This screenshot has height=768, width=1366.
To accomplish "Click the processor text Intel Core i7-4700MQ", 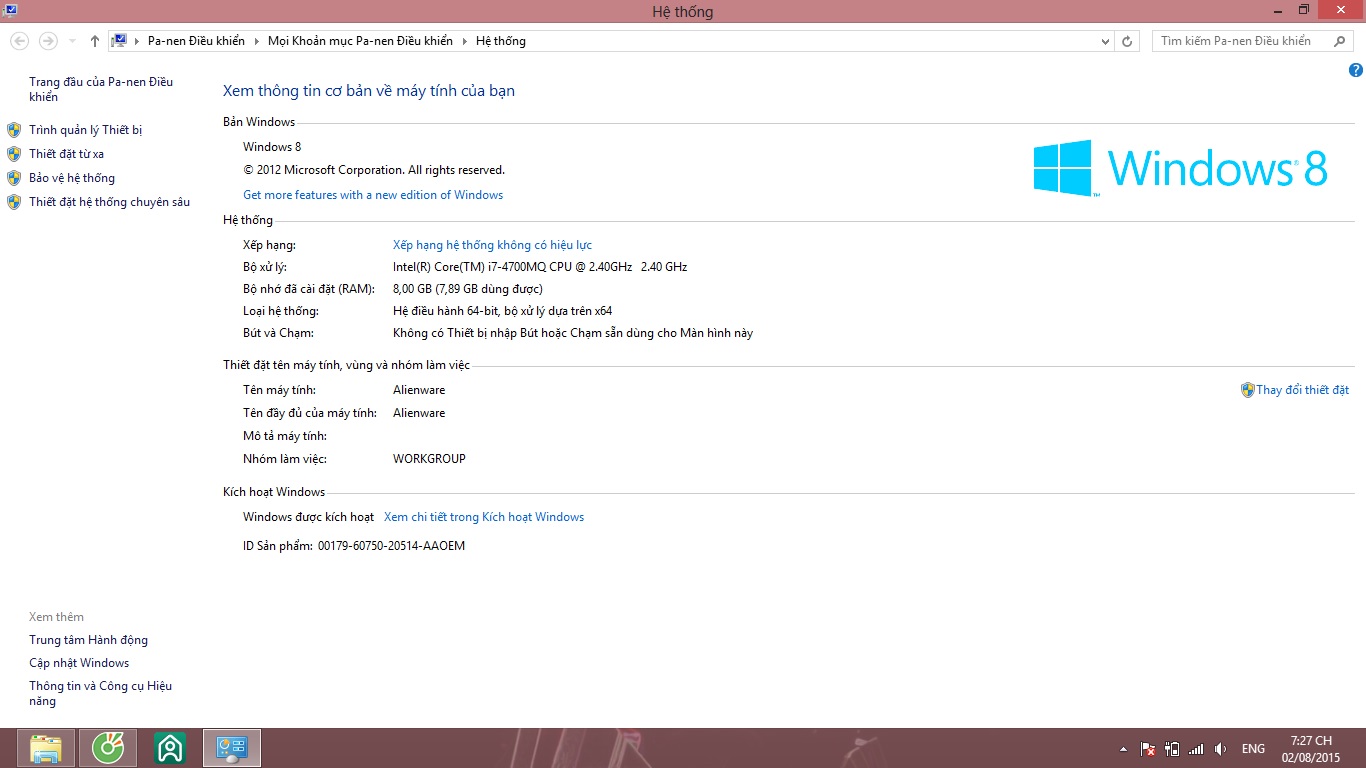I will point(540,267).
